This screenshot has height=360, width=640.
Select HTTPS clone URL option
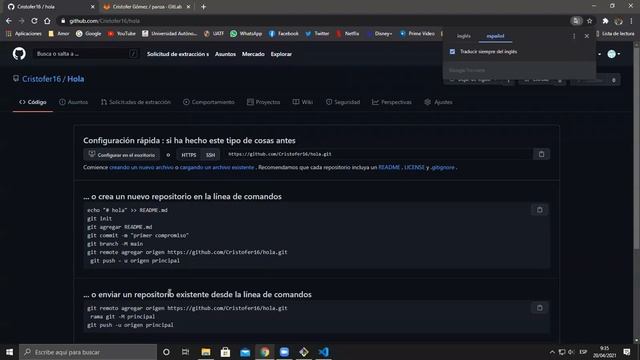[x=189, y=155]
